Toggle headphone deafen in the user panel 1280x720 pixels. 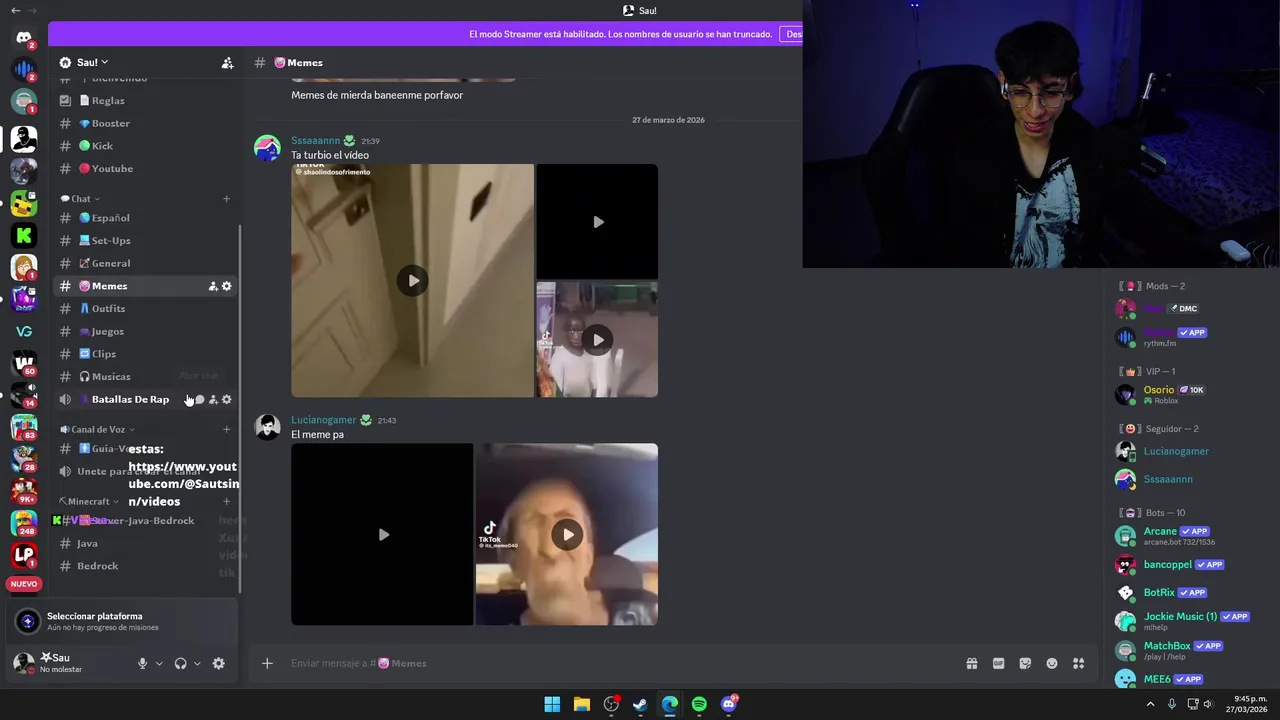[x=180, y=663]
